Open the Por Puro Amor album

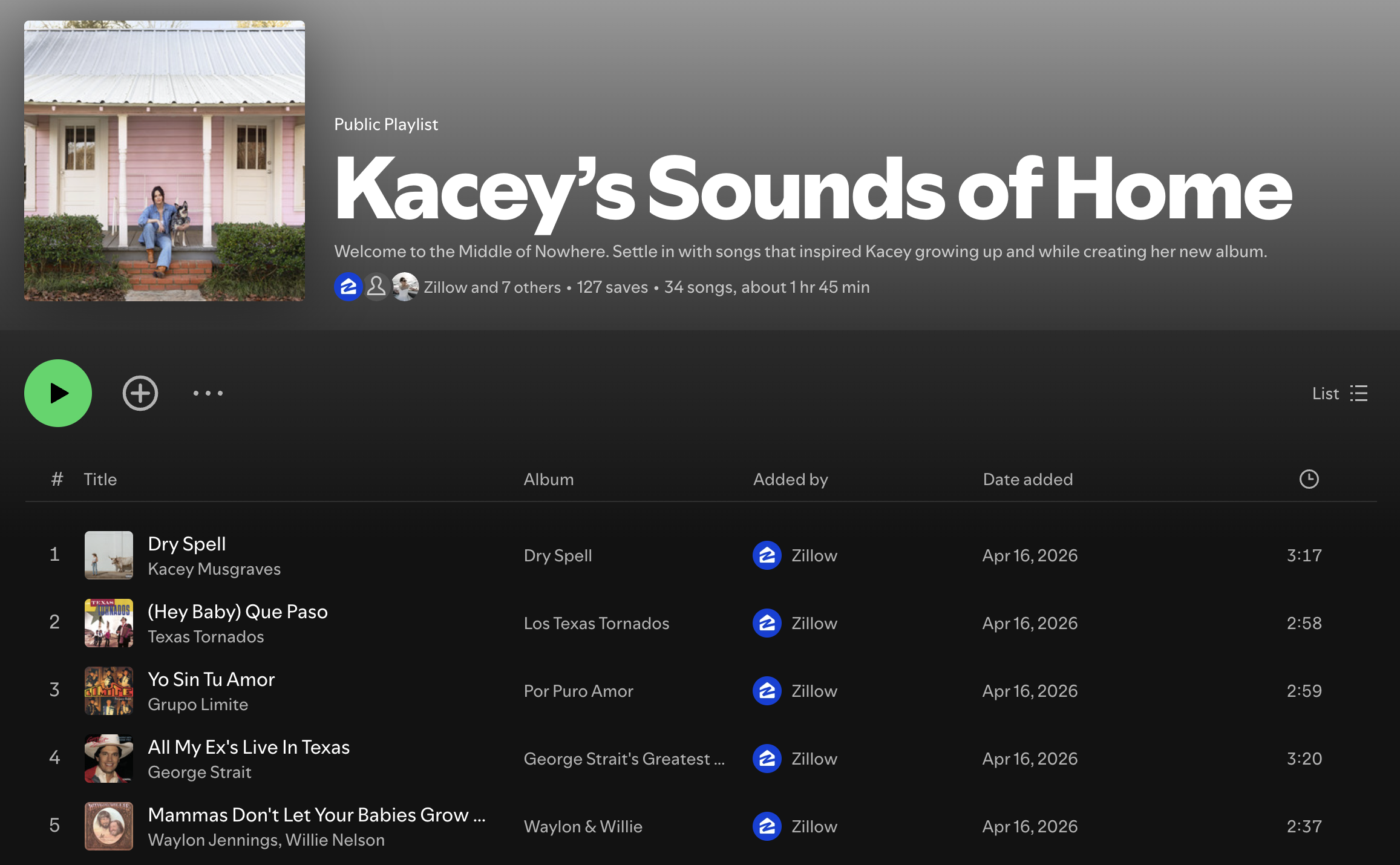coord(578,691)
